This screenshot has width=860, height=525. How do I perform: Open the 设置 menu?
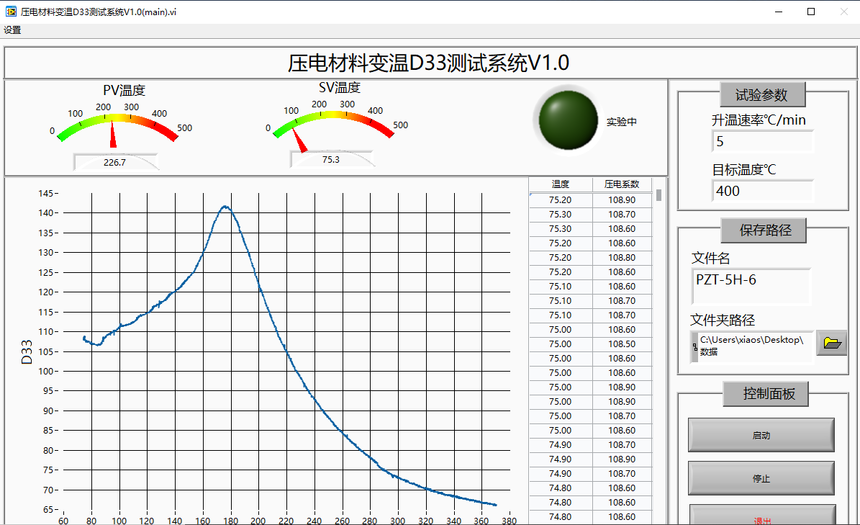(x=12, y=30)
